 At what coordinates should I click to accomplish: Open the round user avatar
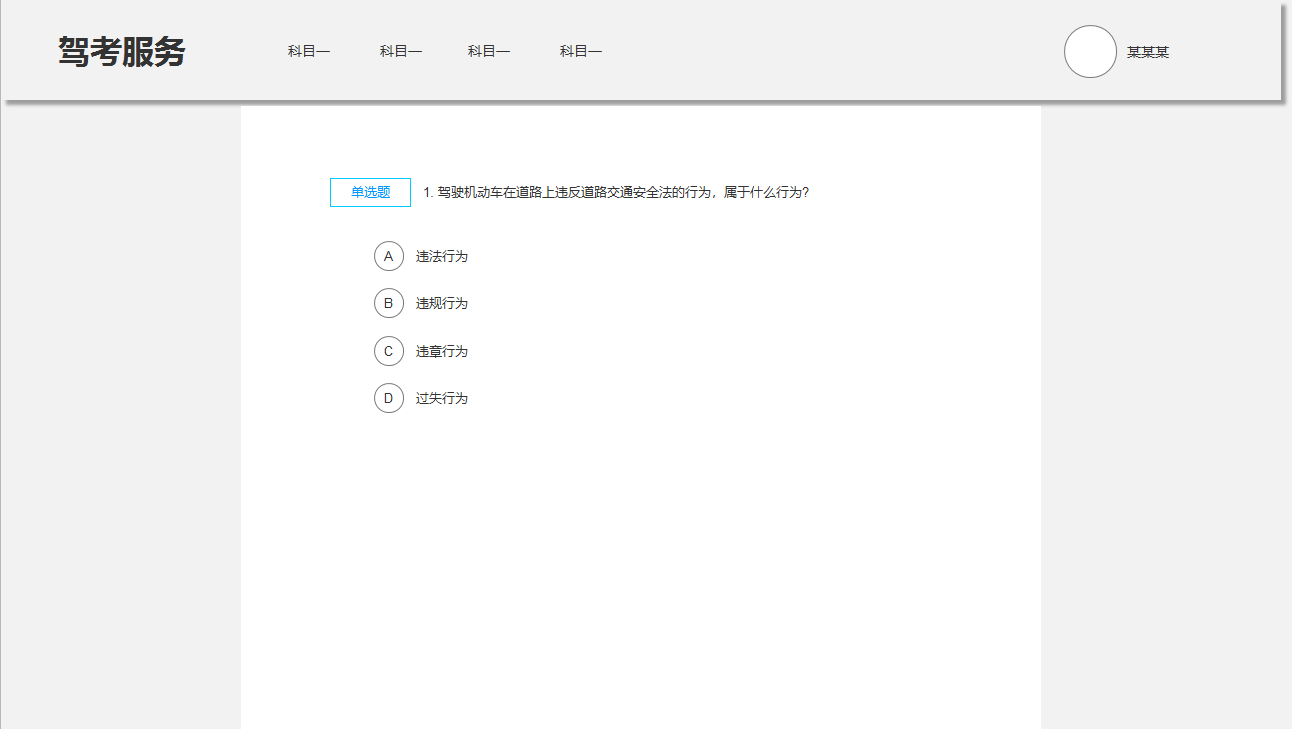coord(1090,52)
